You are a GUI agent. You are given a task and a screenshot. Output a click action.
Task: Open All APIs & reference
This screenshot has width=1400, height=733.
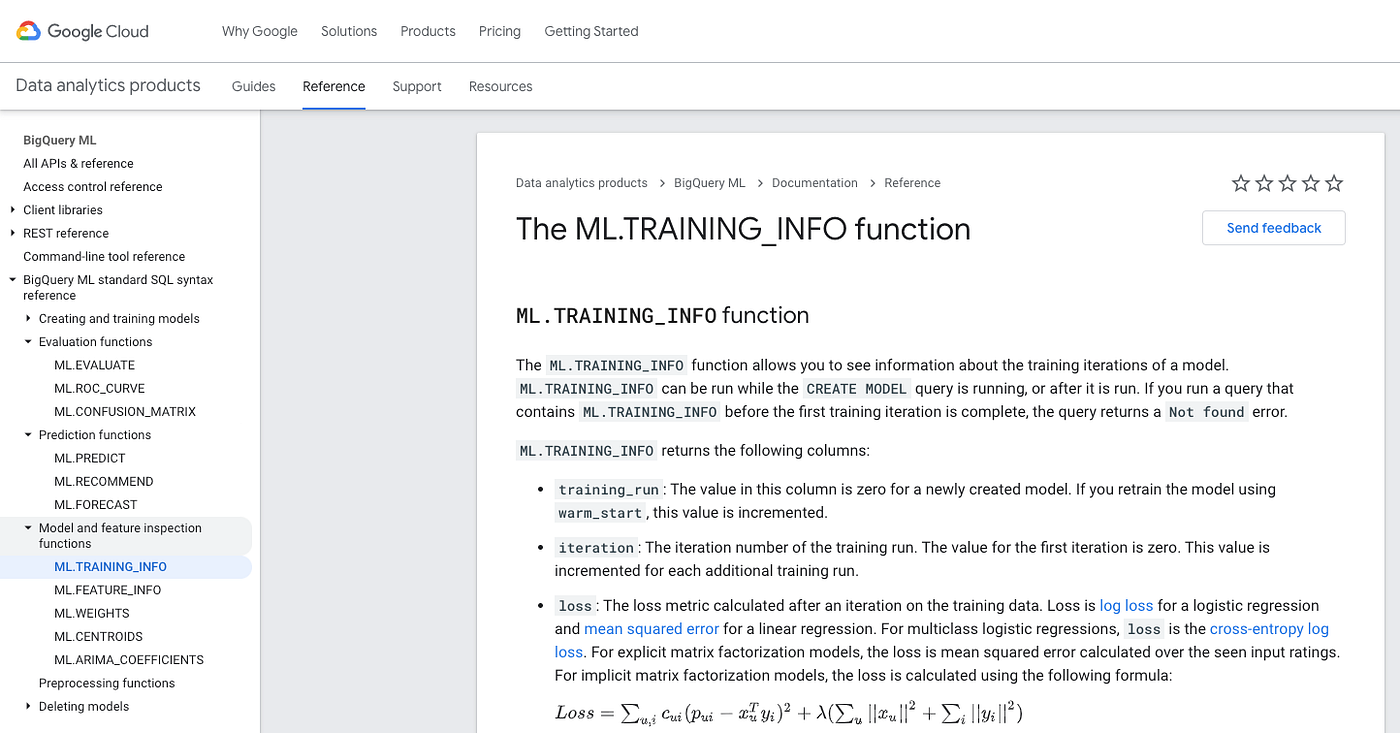(x=78, y=164)
